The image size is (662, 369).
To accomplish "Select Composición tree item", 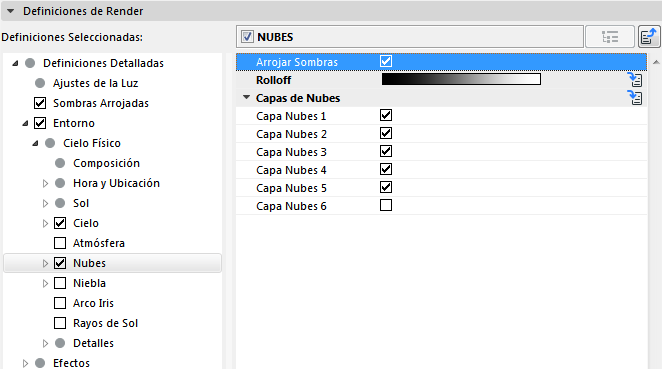I will tap(106, 163).
